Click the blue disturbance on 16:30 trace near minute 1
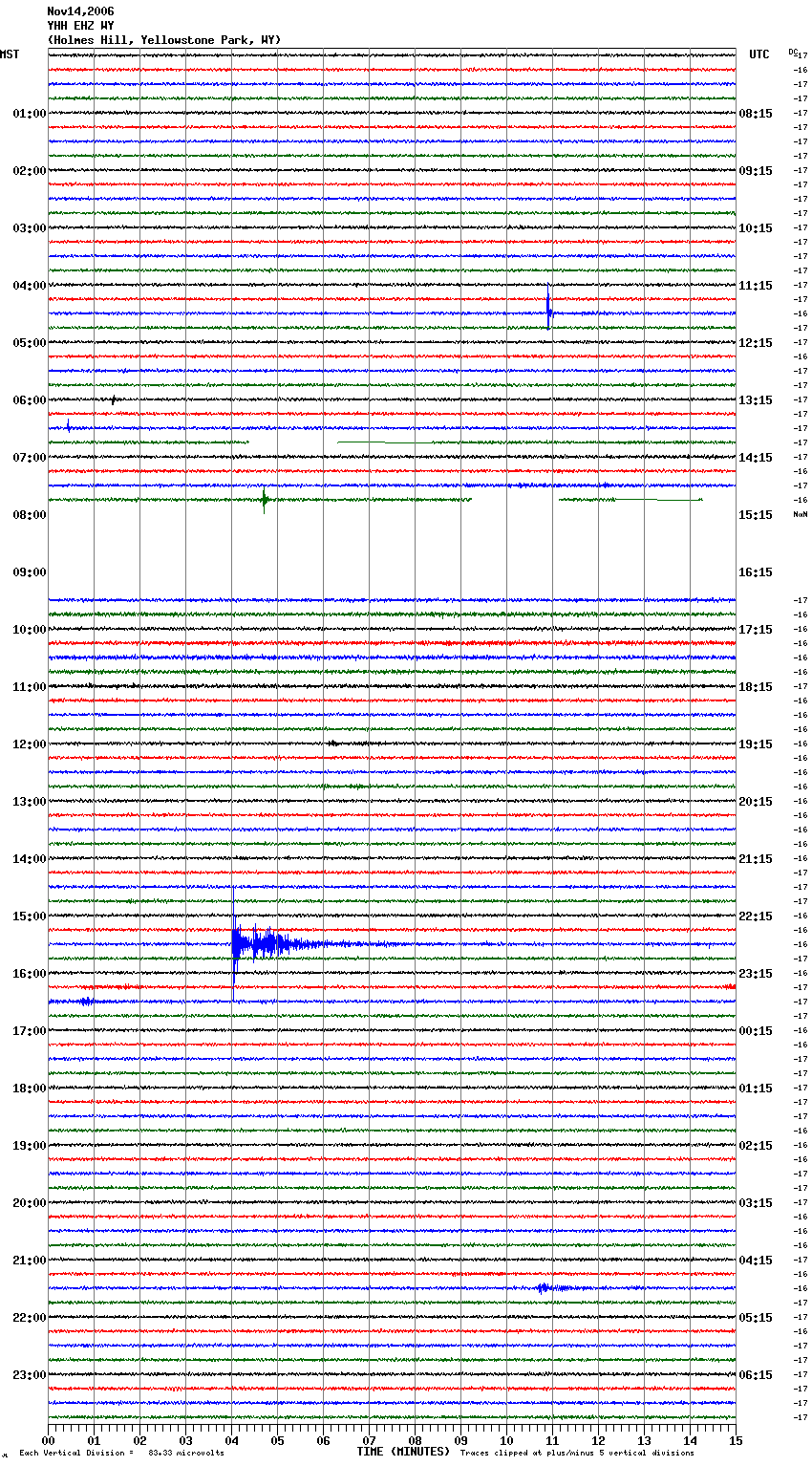The image size is (812, 1466). 86,1001
